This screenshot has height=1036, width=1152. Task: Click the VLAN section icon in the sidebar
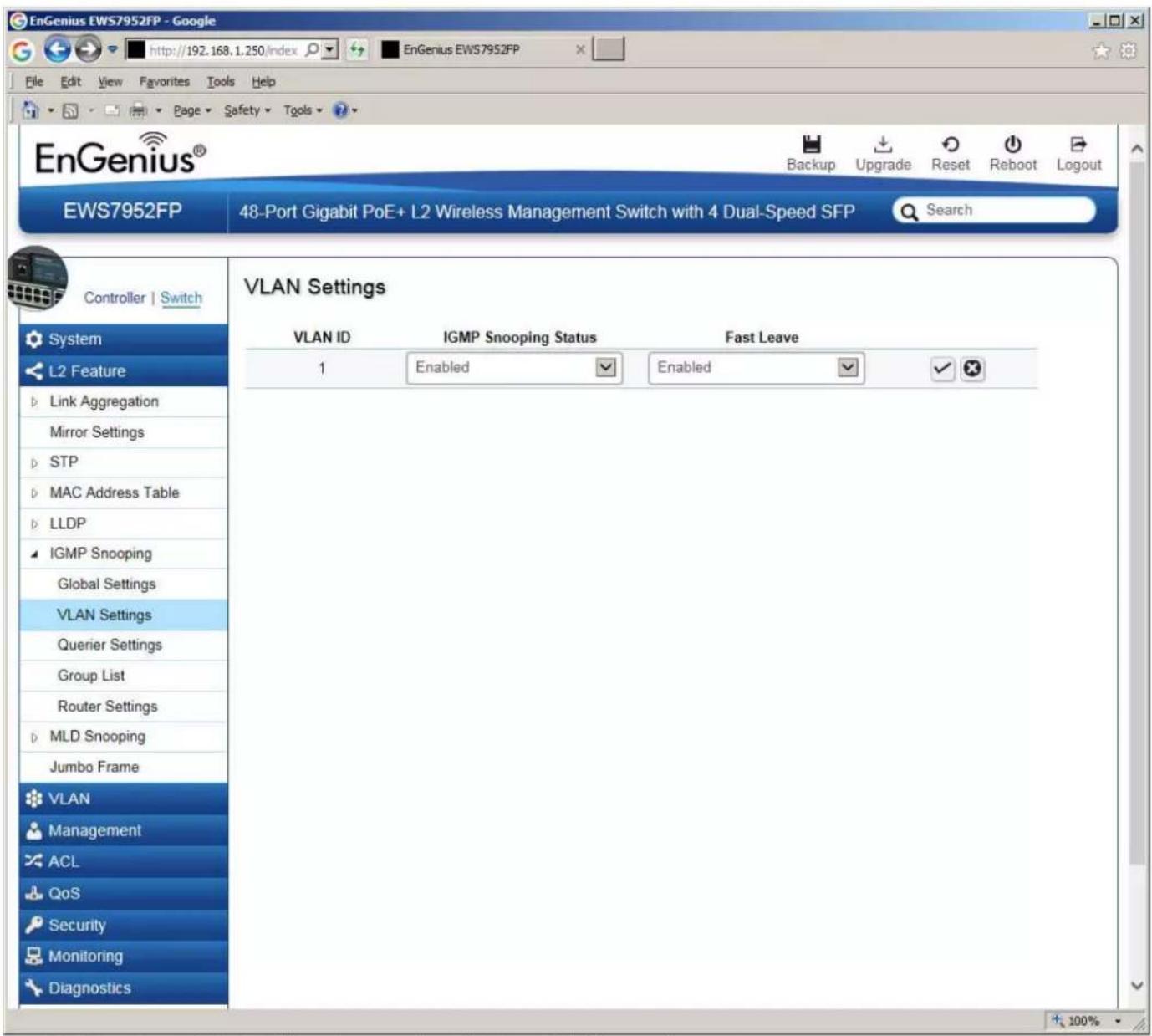[x=33, y=799]
